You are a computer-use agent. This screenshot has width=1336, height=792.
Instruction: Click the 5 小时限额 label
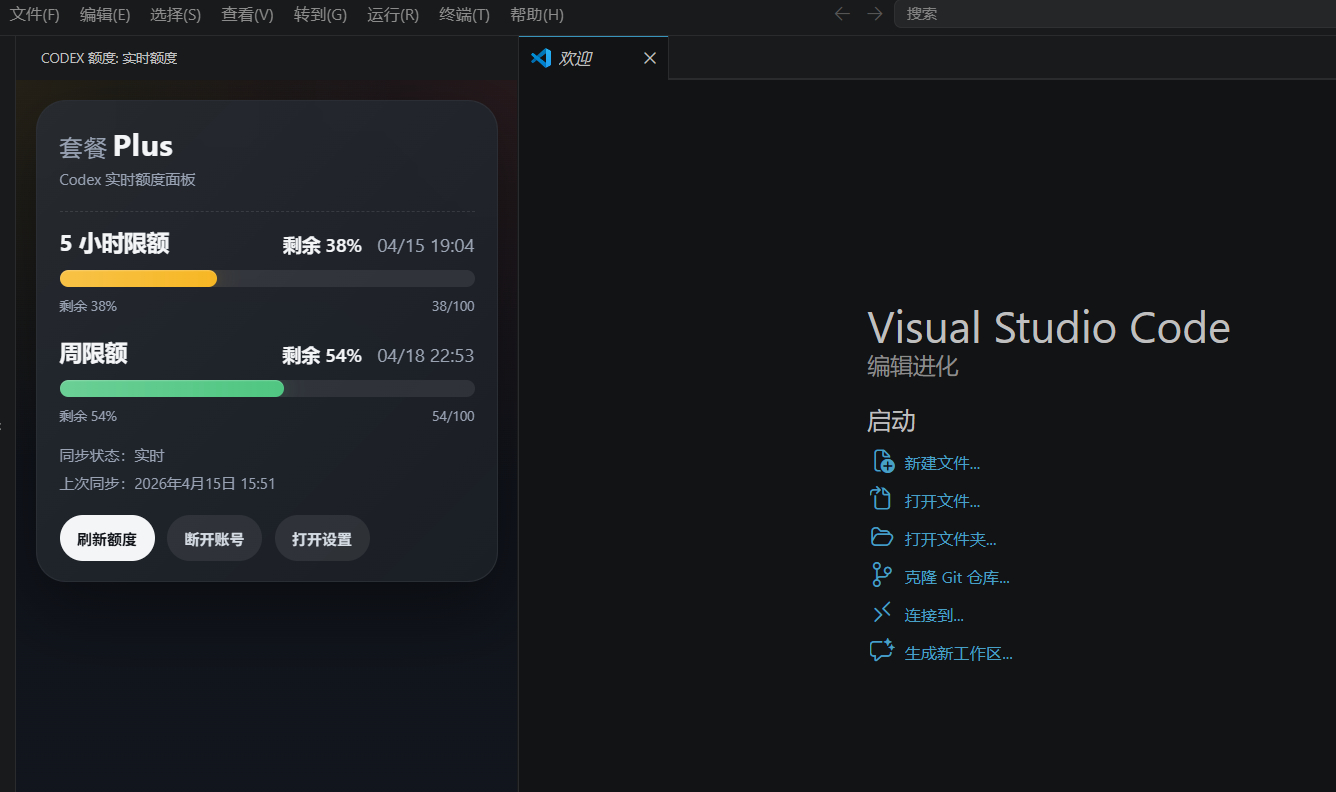[x=114, y=243]
